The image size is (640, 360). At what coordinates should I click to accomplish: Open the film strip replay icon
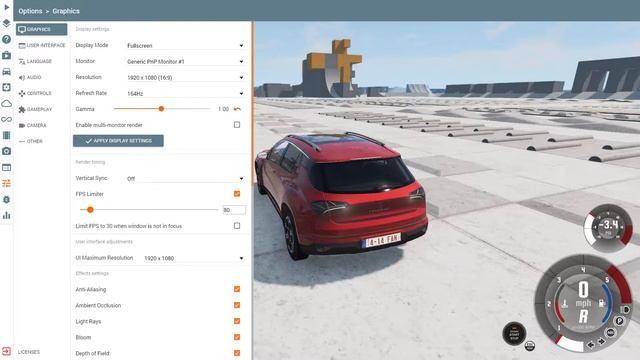(7, 136)
